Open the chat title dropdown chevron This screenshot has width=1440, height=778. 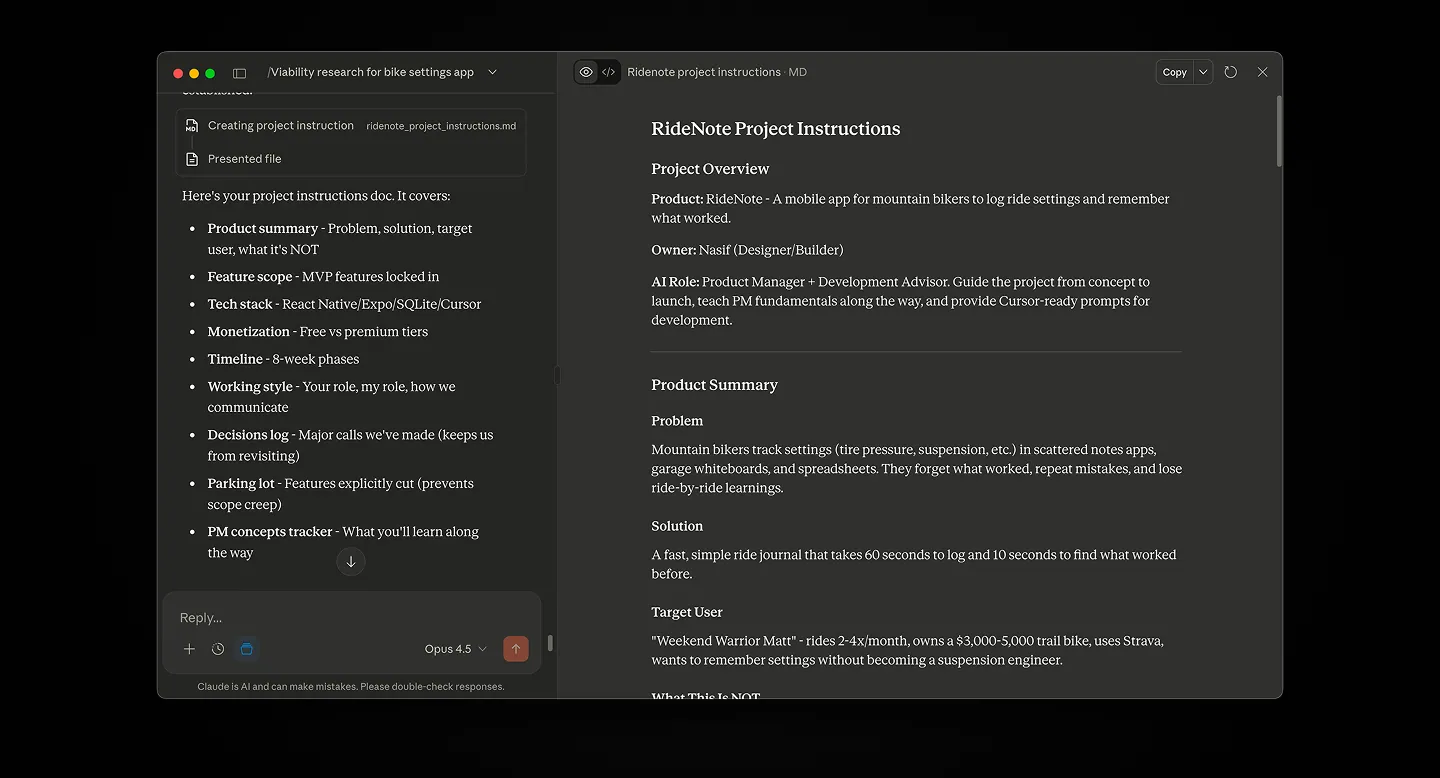tap(492, 72)
